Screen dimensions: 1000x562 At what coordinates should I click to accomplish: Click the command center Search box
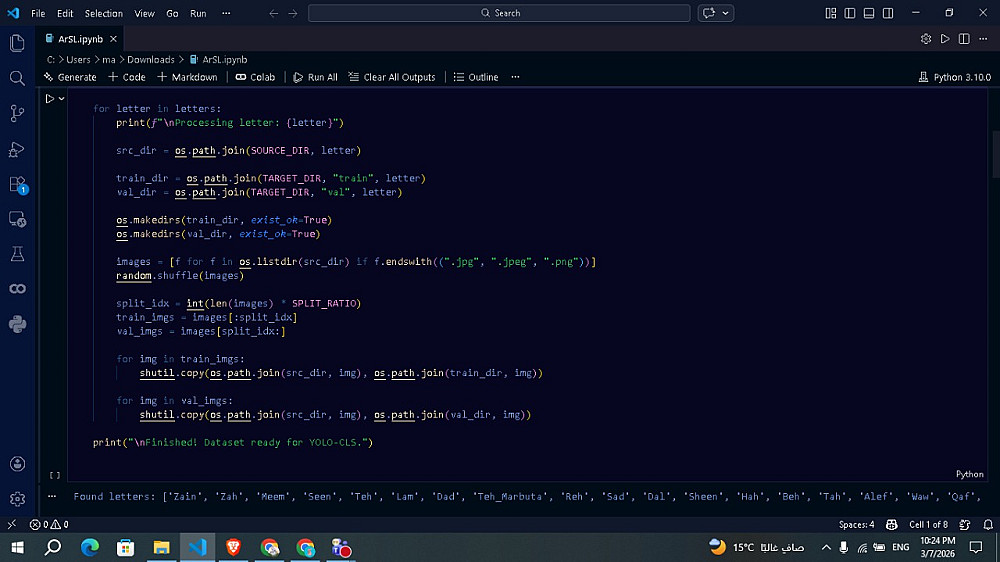click(x=499, y=13)
